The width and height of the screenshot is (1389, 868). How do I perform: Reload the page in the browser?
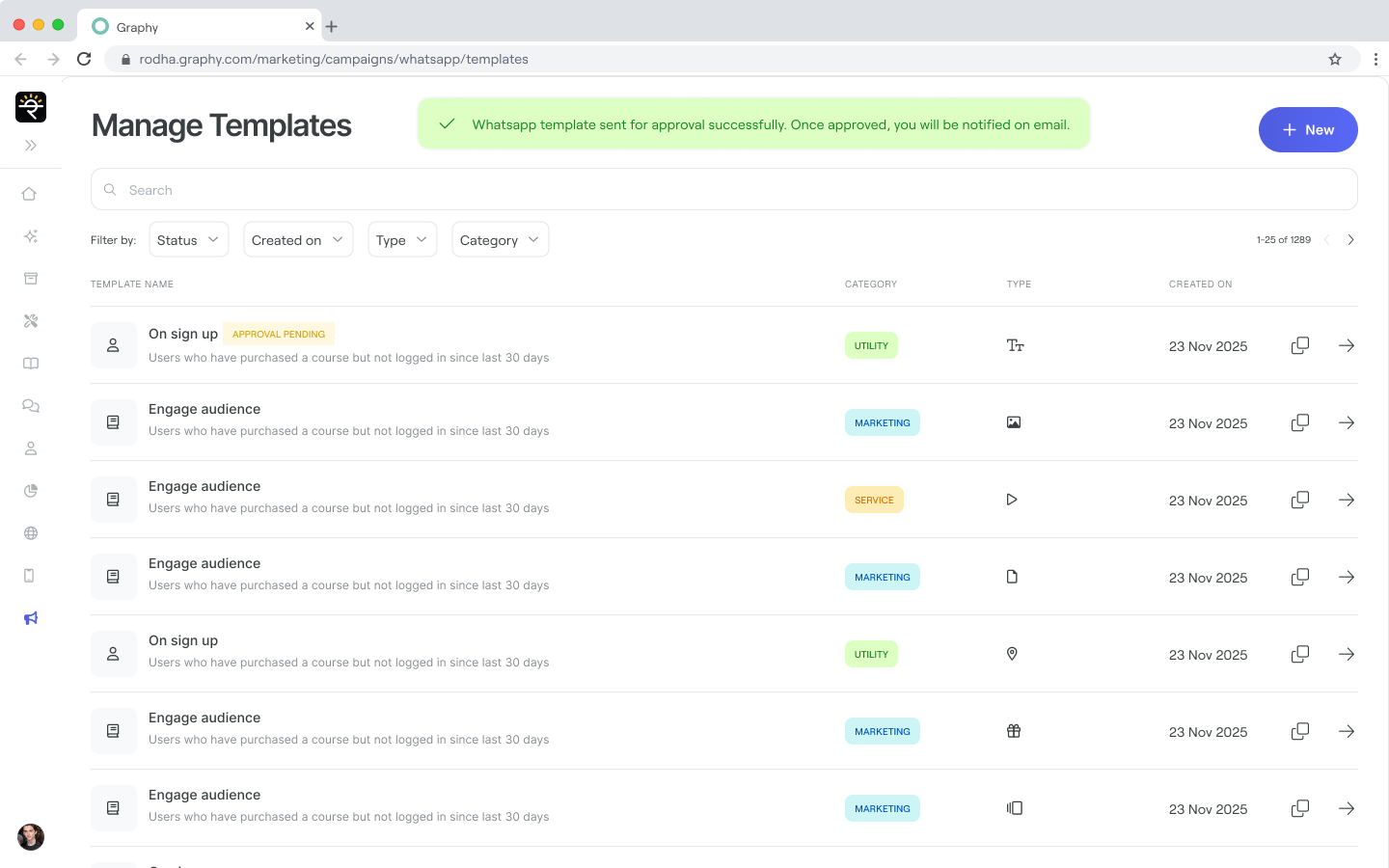[84, 59]
